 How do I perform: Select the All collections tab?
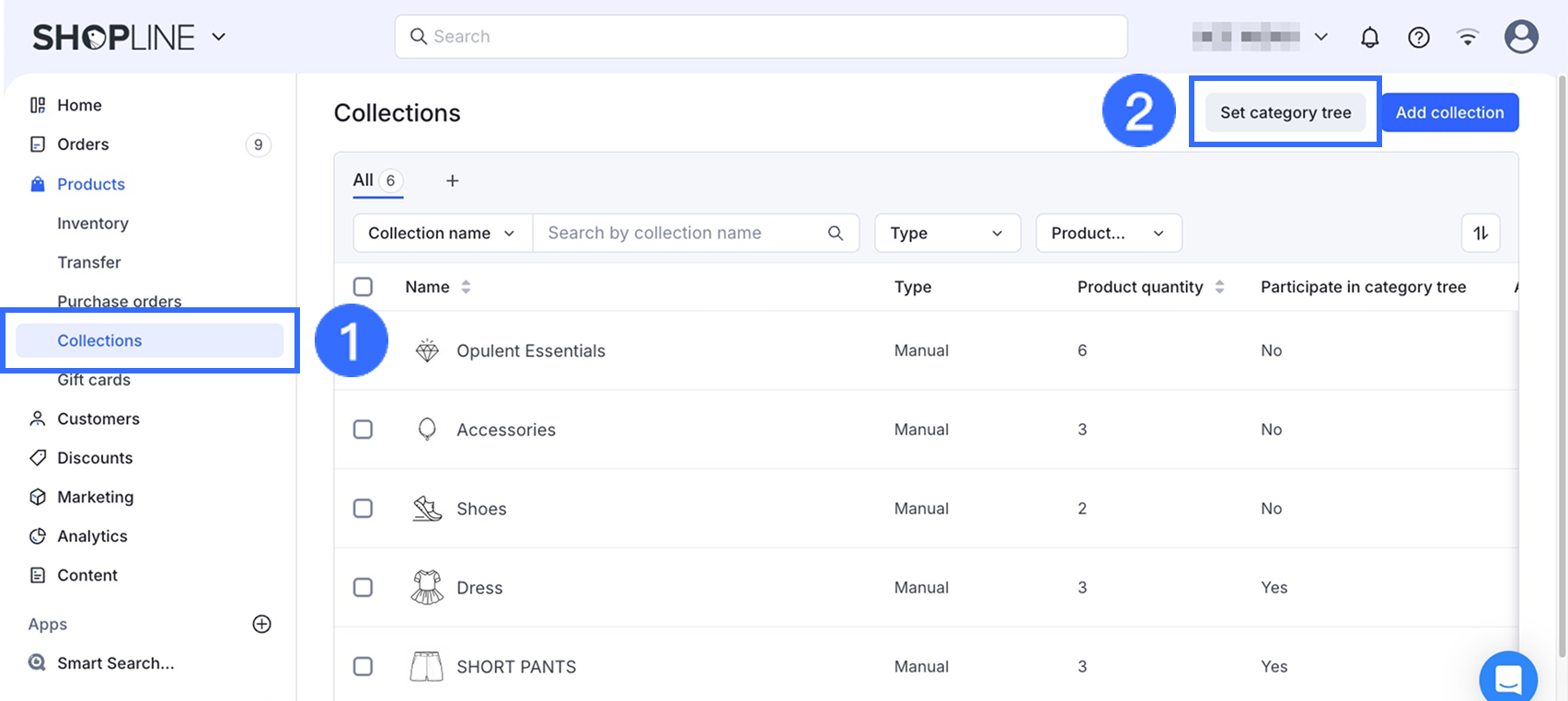click(376, 180)
